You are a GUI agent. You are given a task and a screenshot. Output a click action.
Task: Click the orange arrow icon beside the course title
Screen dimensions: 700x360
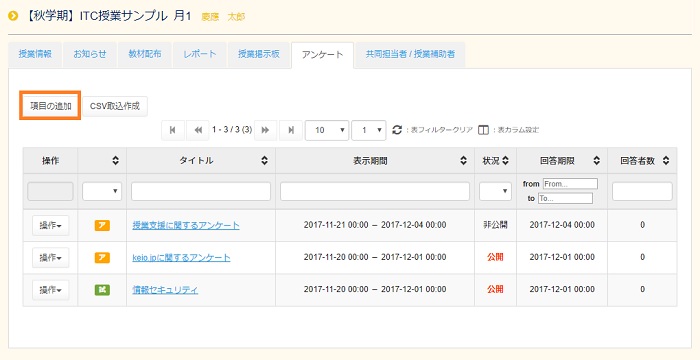pyautogui.click(x=13, y=17)
